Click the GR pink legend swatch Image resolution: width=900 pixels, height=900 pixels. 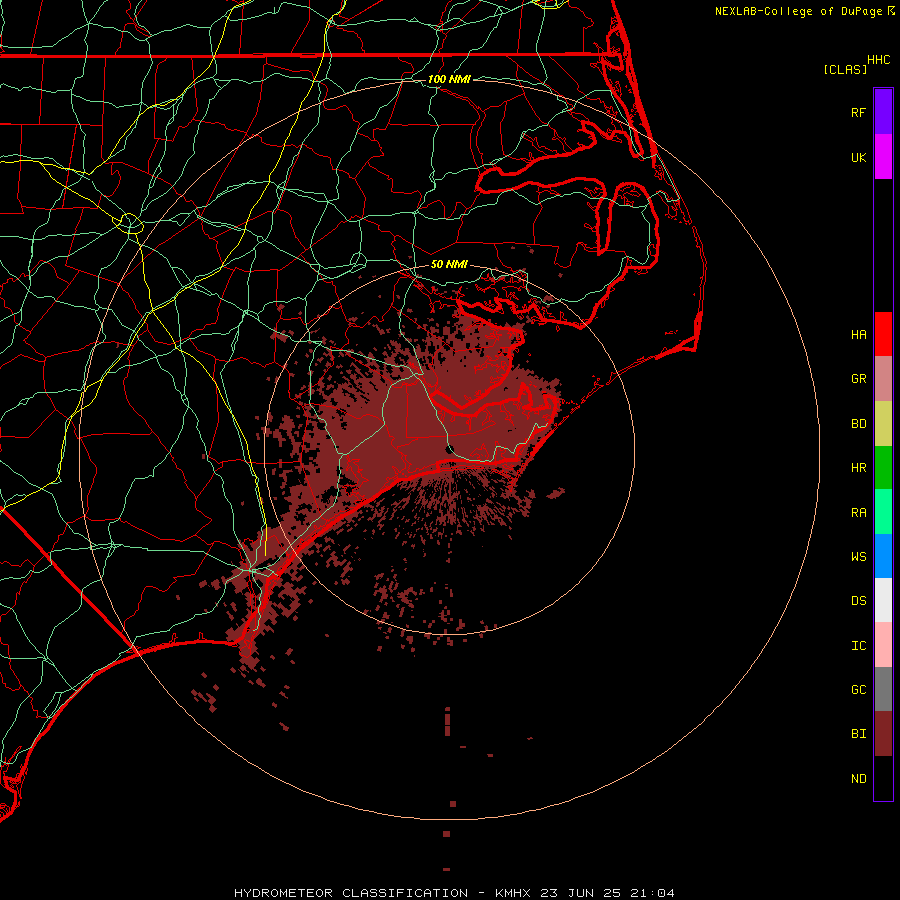tap(883, 378)
